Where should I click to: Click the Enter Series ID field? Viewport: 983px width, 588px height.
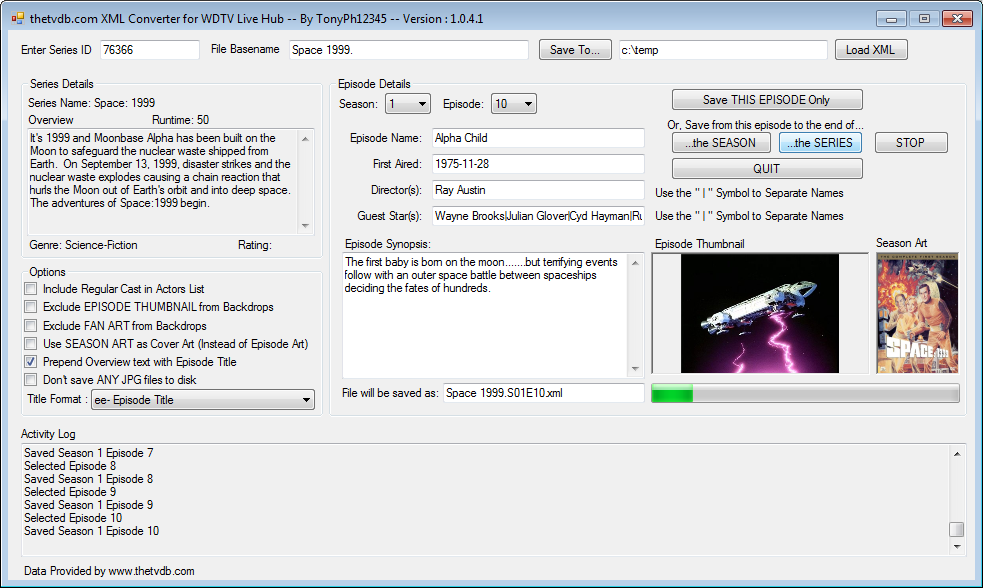tap(150, 50)
